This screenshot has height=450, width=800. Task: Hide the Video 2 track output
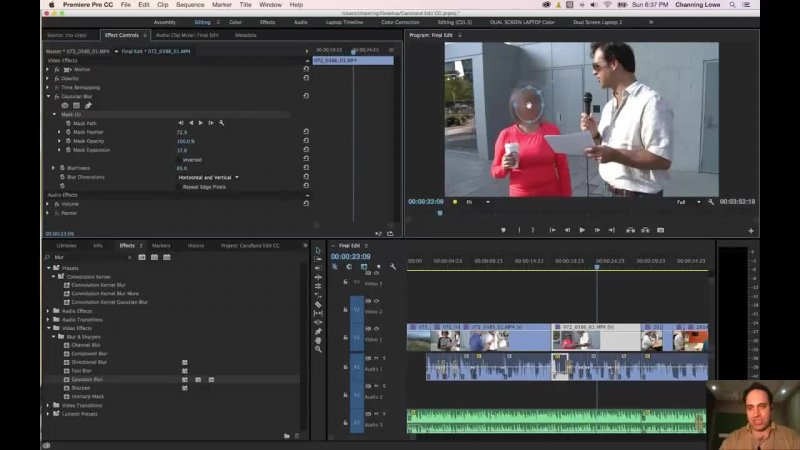click(376, 301)
